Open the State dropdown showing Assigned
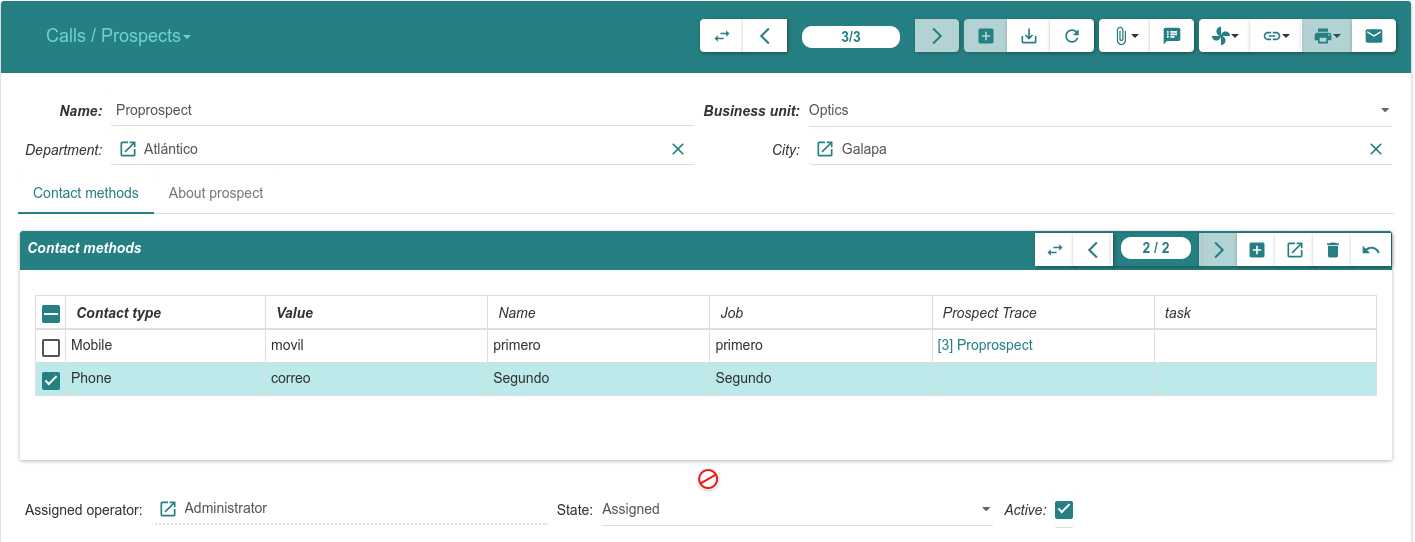The image size is (1415, 542). coord(985,509)
